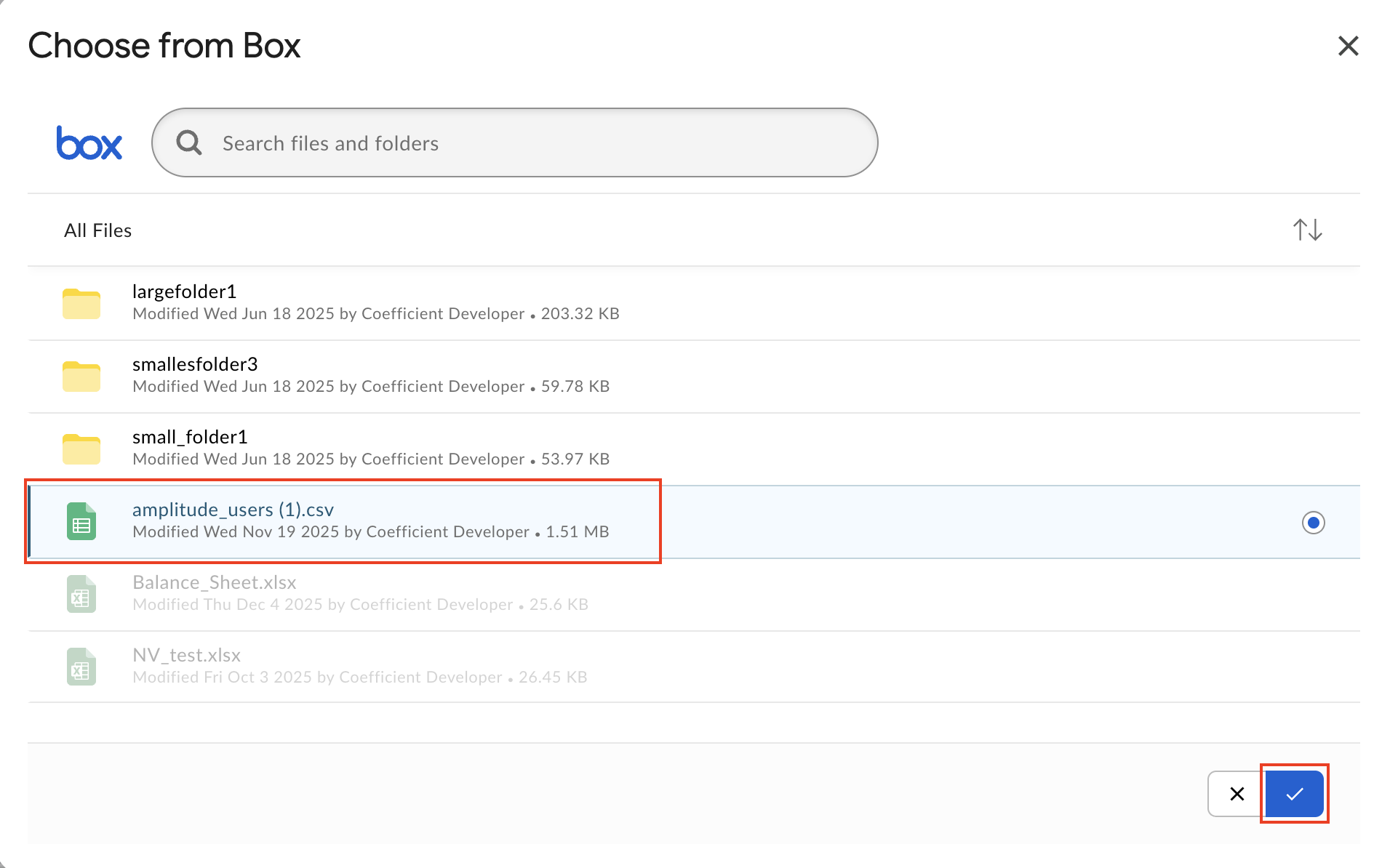Cancel using the X button beside checkmark
Image resolution: width=1382 pixels, height=868 pixels.
pos(1237,794)
